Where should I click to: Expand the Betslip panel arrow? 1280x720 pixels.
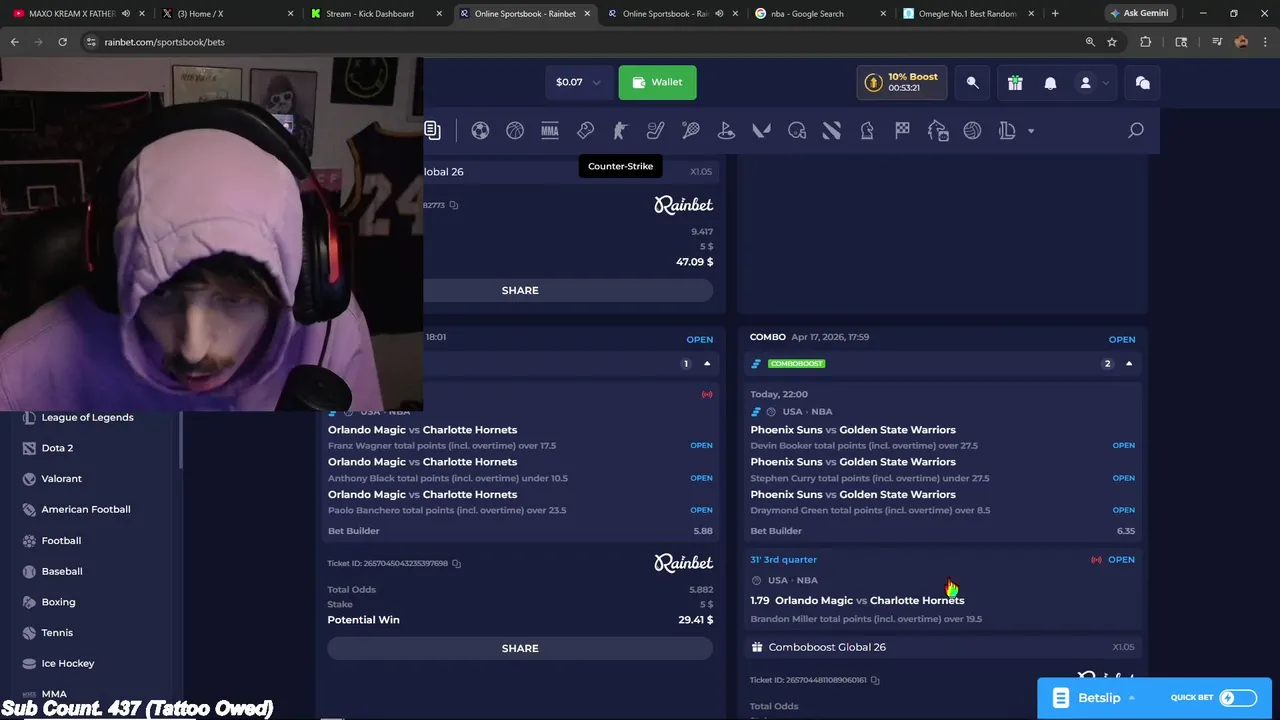coord(1131,698)
